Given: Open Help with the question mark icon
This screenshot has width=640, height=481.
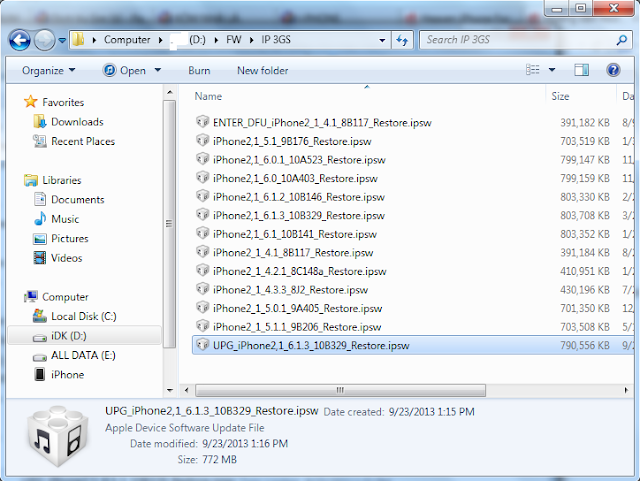Looking at the screenshot, I should click(613, 70).
